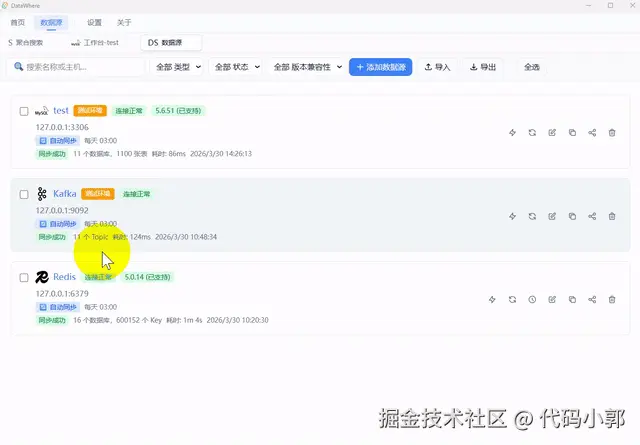Viewport: 640px width, 445px height.
Task: Switch to the 聚合搜索 tab
Action: (x=26, y=42)
